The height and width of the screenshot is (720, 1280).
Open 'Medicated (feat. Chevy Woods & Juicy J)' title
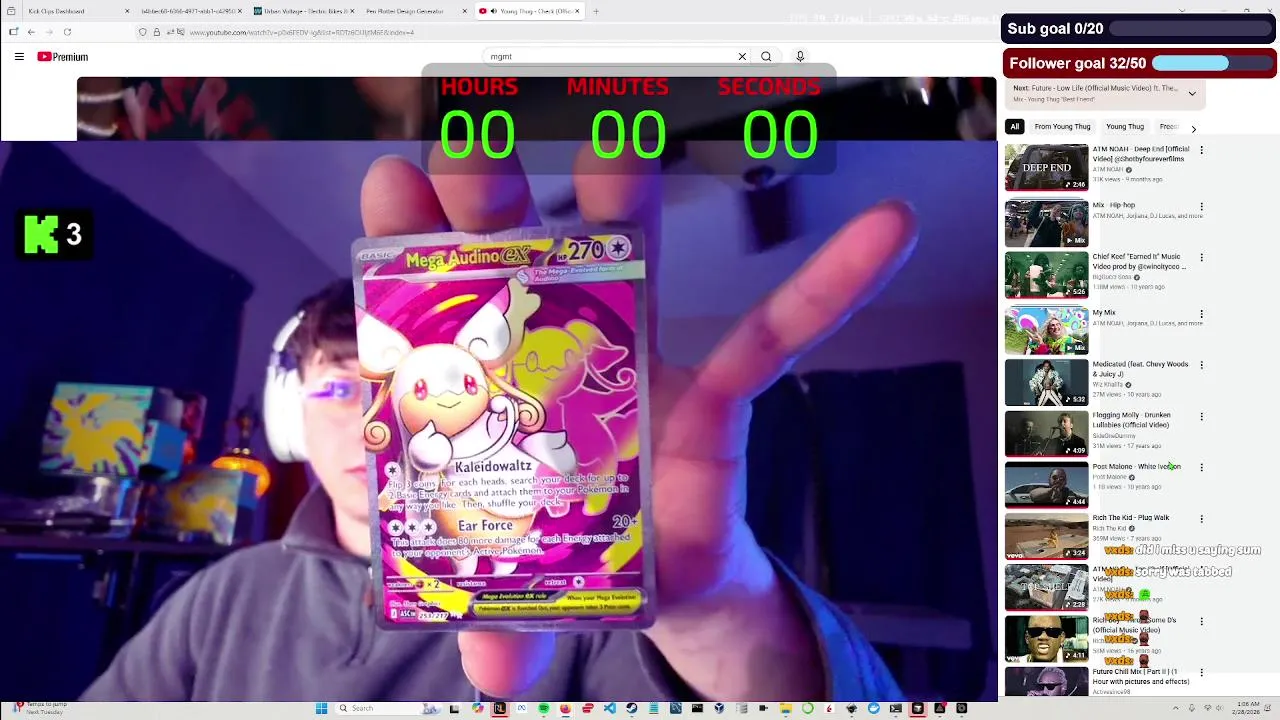point(1140,369)
